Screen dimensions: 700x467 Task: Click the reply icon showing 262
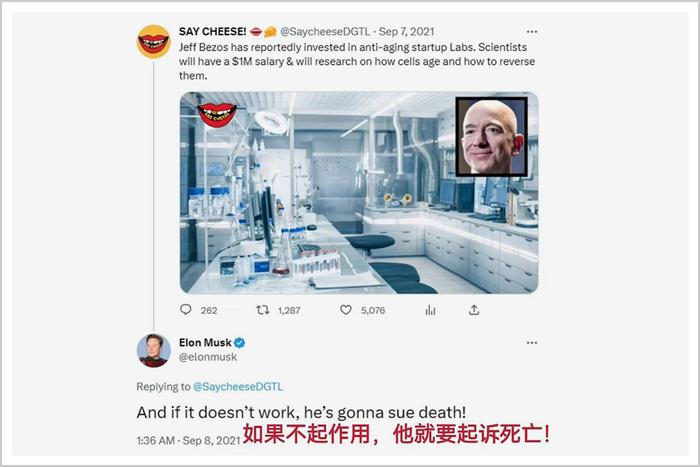186,309
